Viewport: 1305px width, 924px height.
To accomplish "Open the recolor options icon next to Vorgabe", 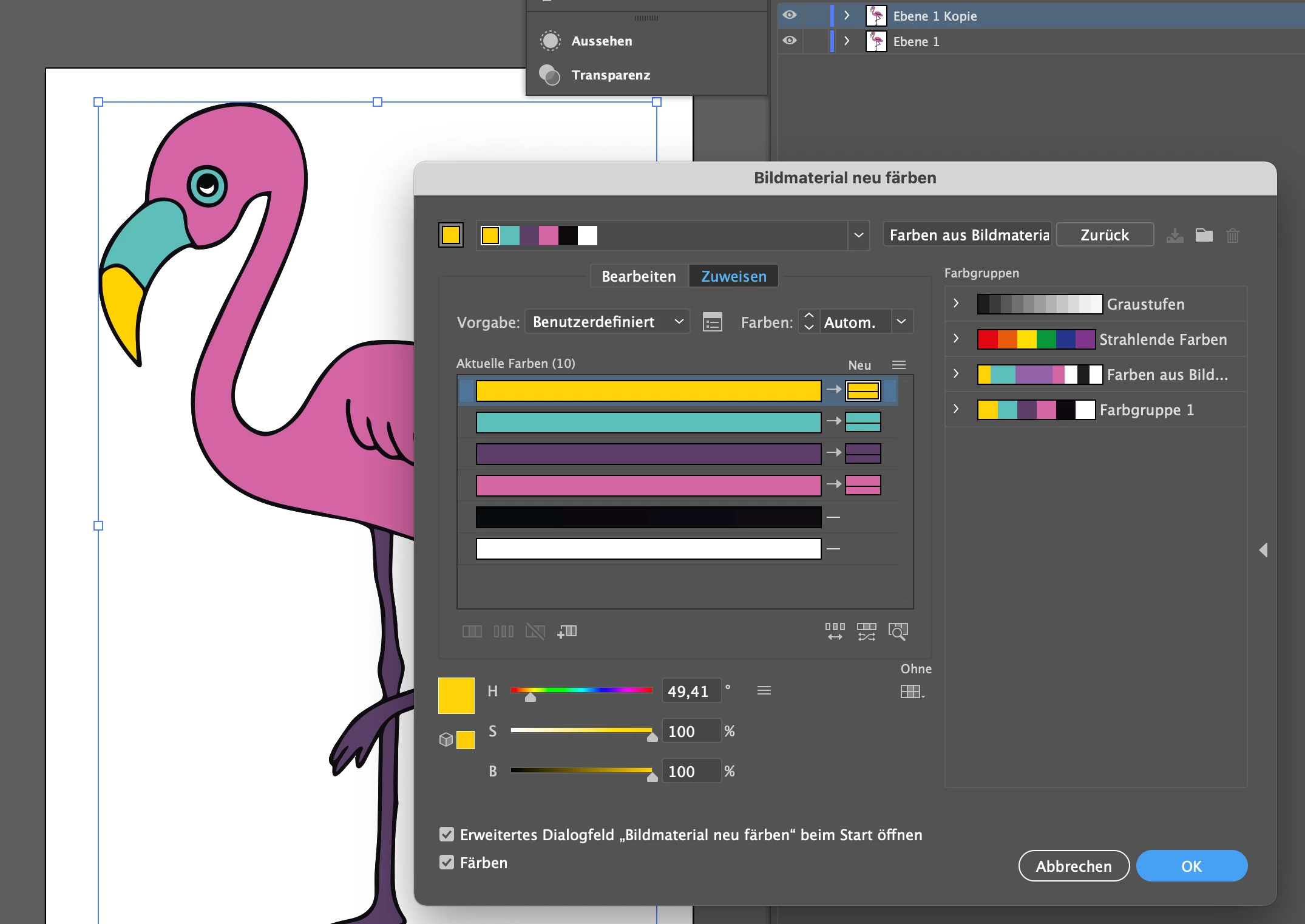I will click(712, 322).
